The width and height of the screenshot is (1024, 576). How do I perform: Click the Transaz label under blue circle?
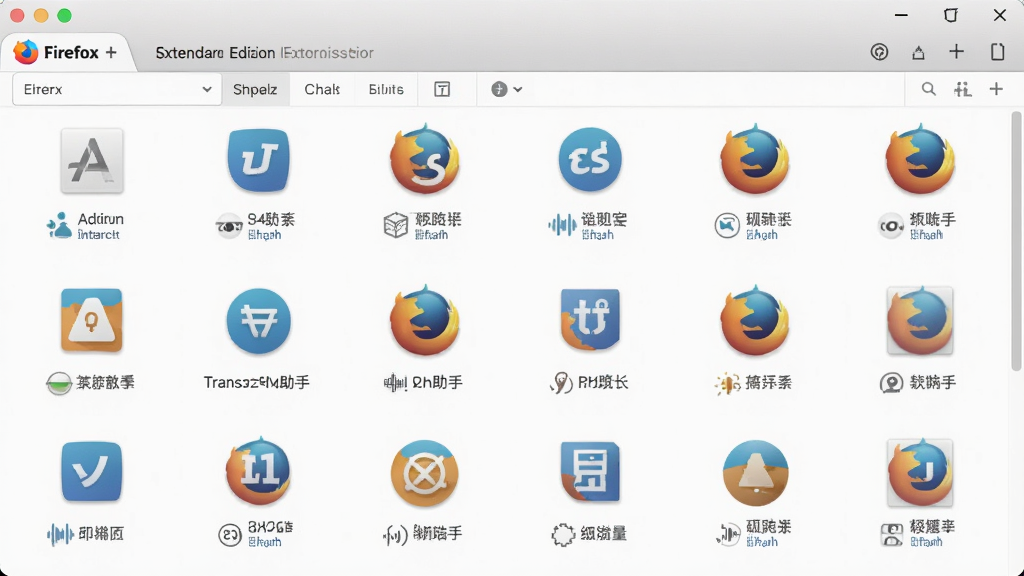click(x=256, y=382)
